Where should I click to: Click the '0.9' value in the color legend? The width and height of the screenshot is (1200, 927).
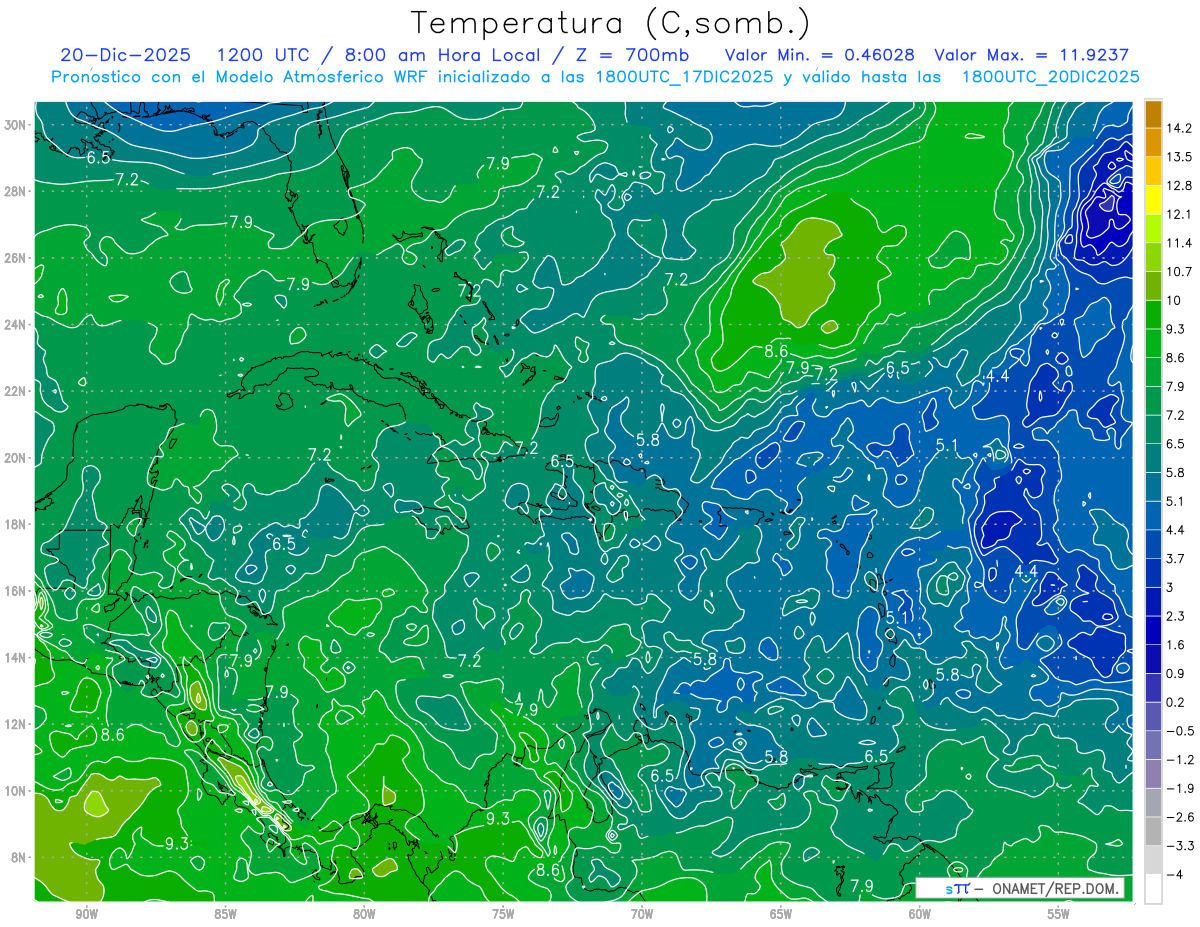point(1177,673)
